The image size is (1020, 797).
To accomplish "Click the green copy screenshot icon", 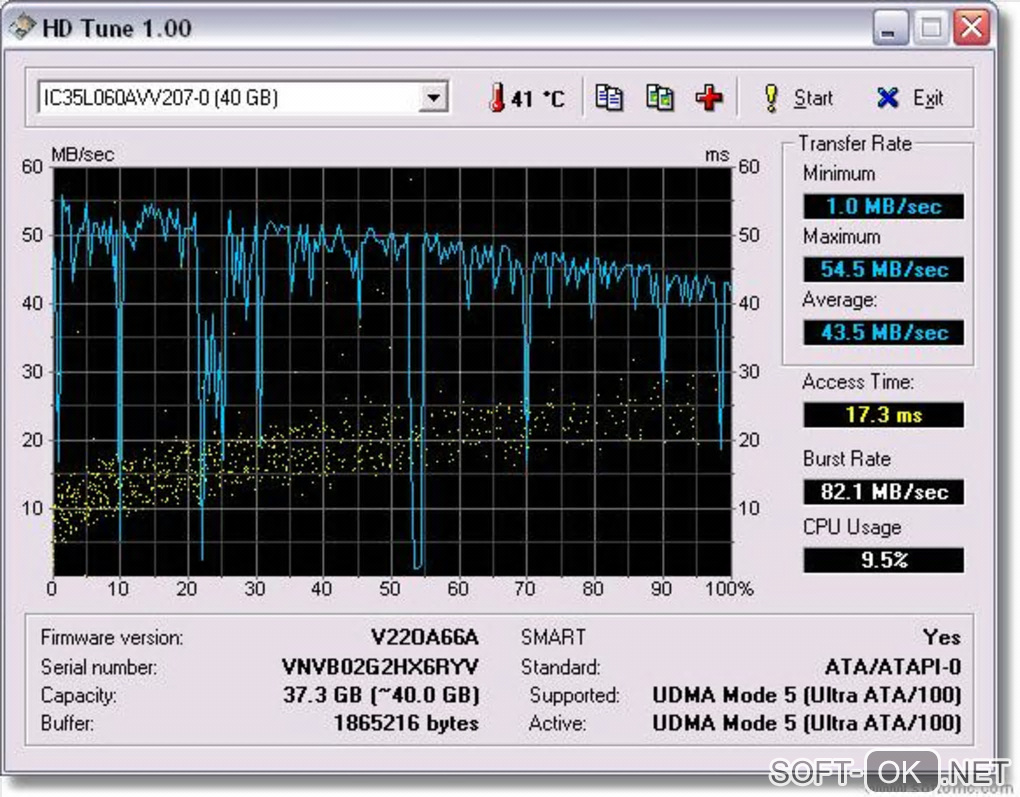I will point(660,98).
